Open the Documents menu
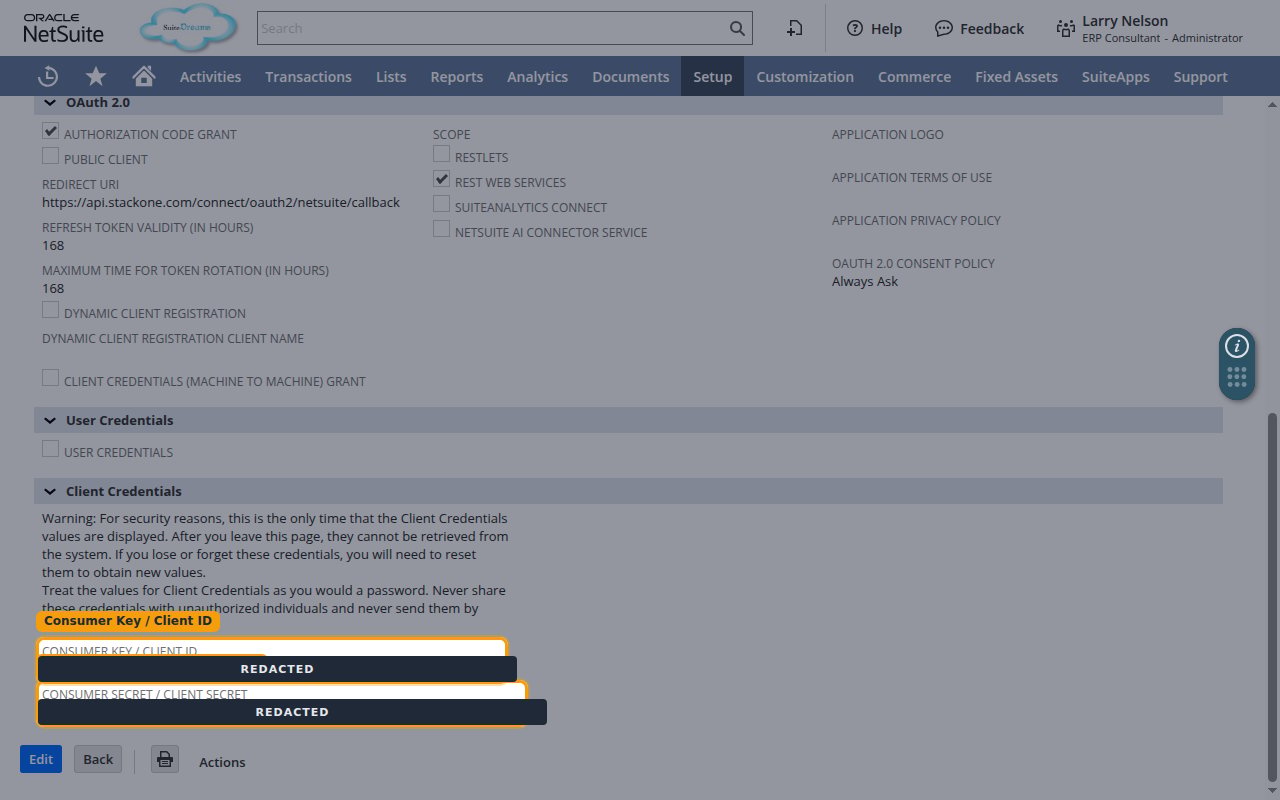Screen dimensions: 1280x800 click(630, 76)
